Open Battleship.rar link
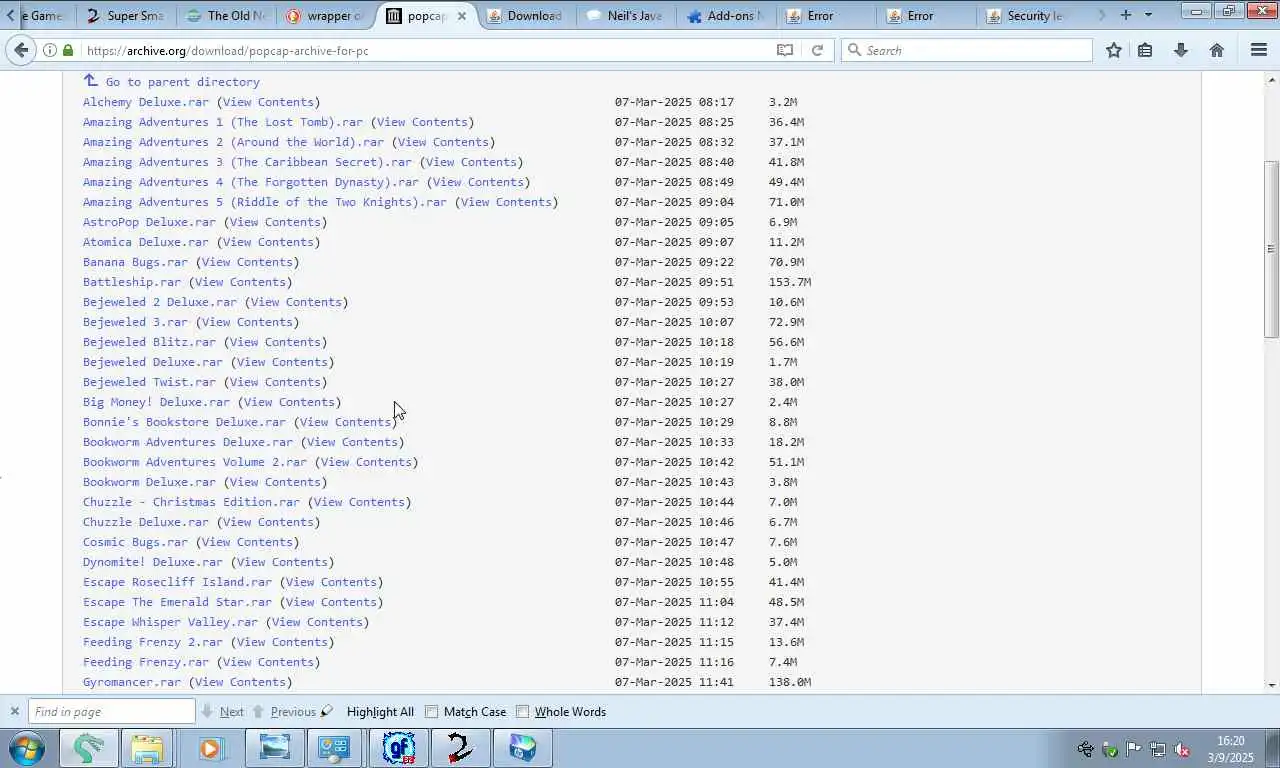 132,282
